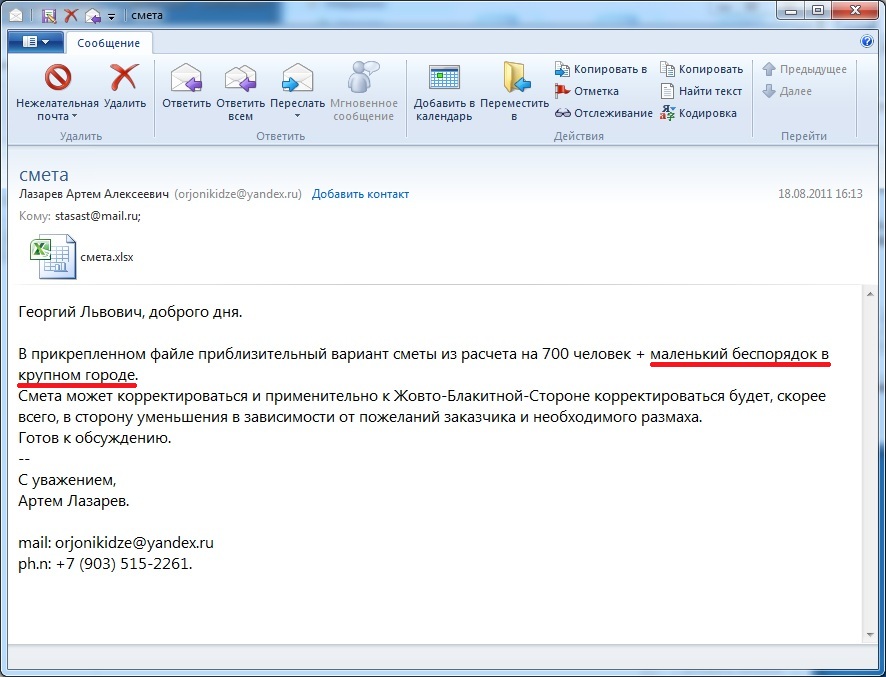Click the Удалить (Delete) red X icon
Screen dimensions: 886x677
[125, 79]
